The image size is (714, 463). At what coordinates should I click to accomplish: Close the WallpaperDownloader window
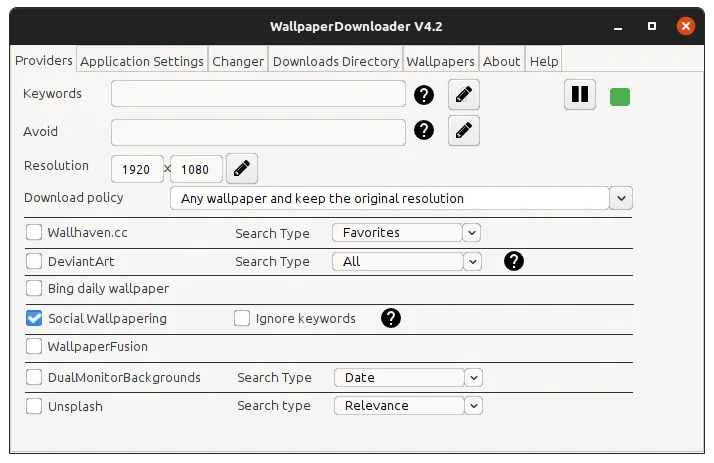point(686,26)
